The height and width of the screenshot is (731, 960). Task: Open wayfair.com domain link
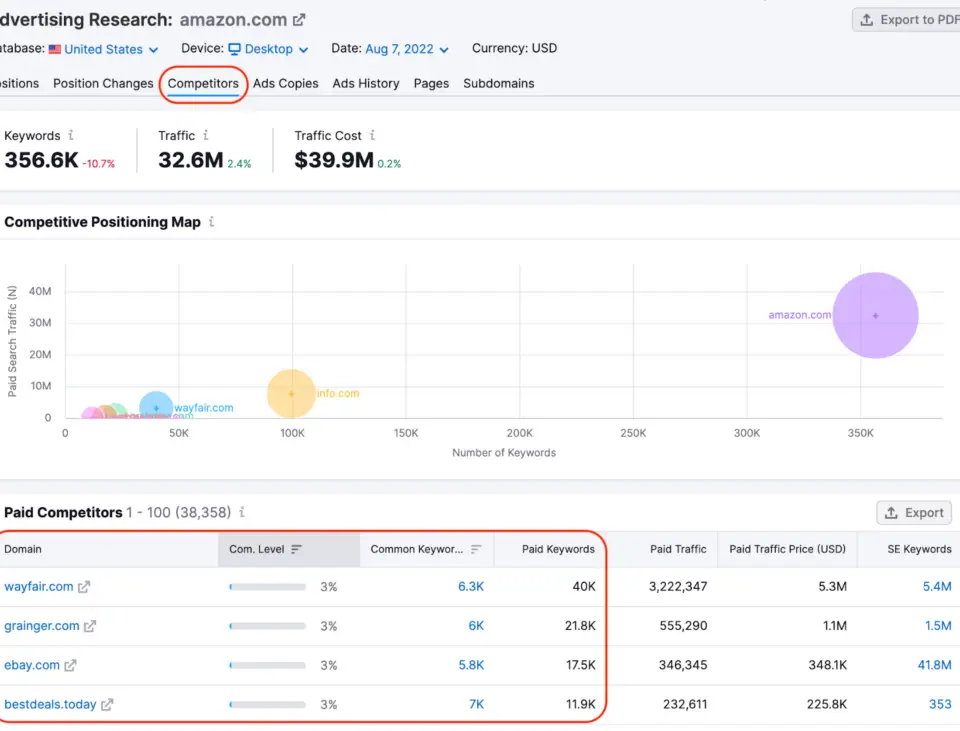(x=39, y=587)
